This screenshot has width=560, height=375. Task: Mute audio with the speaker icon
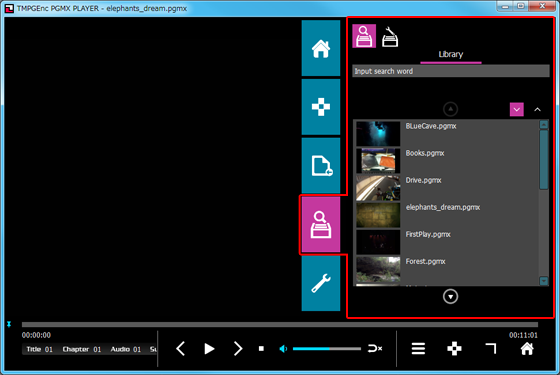pos(283,349)
